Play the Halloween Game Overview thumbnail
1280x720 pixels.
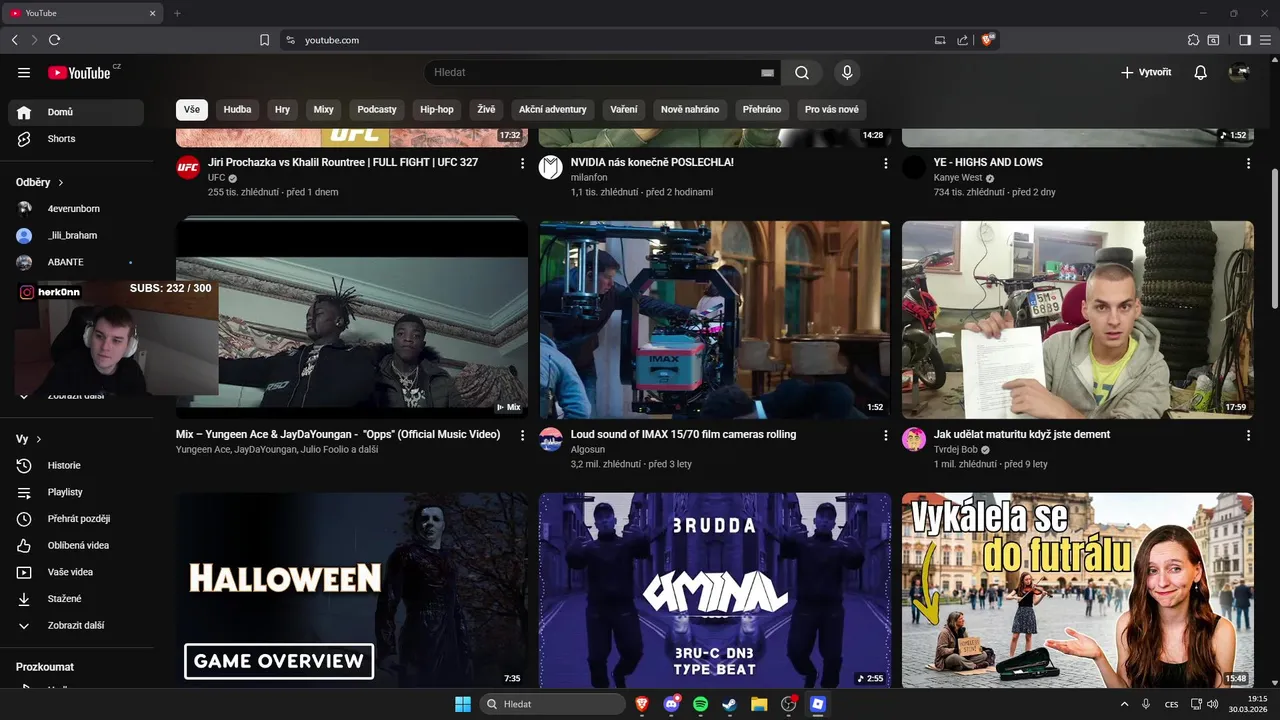tap(352, 590)
